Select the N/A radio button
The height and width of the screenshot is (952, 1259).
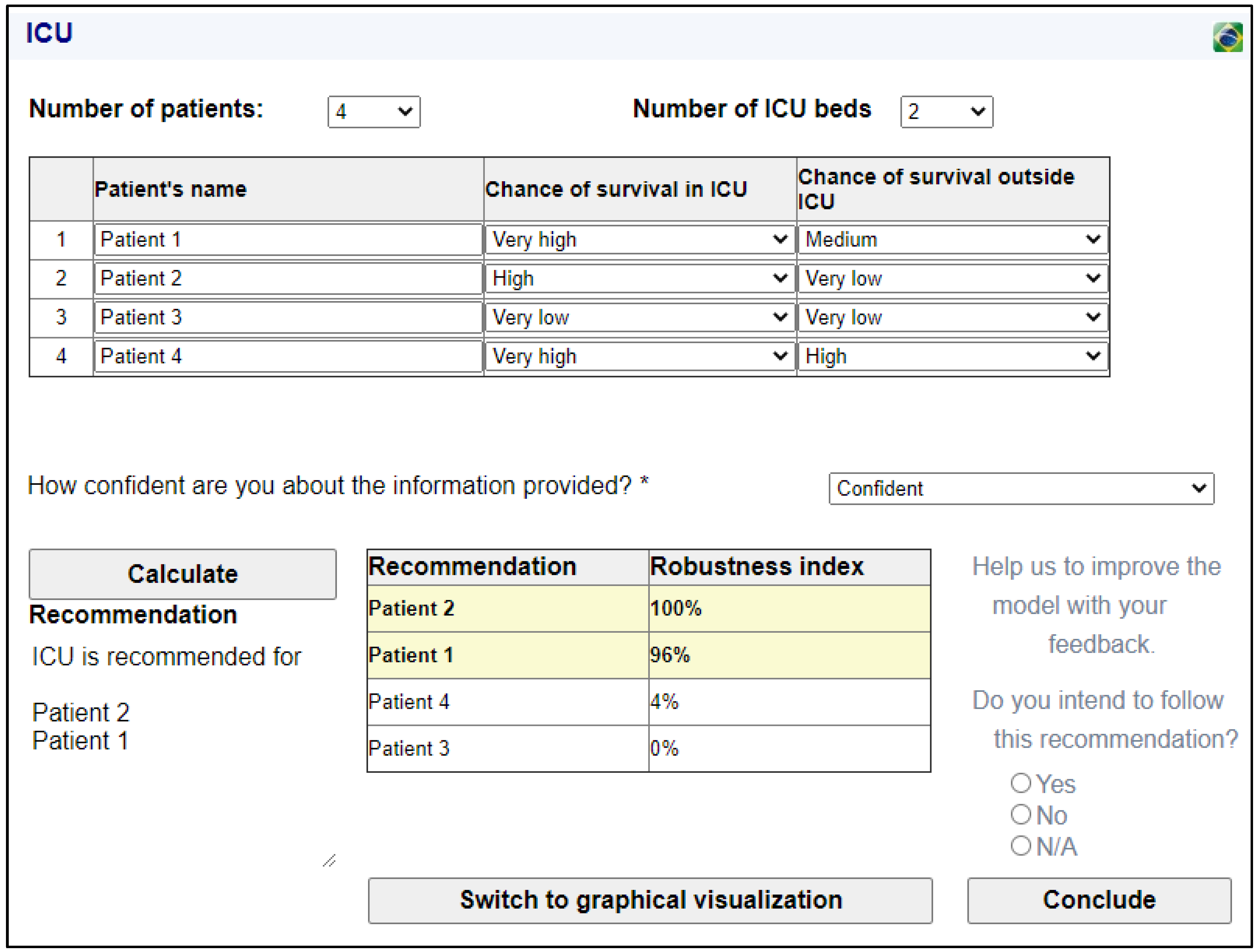[1021, 845]
